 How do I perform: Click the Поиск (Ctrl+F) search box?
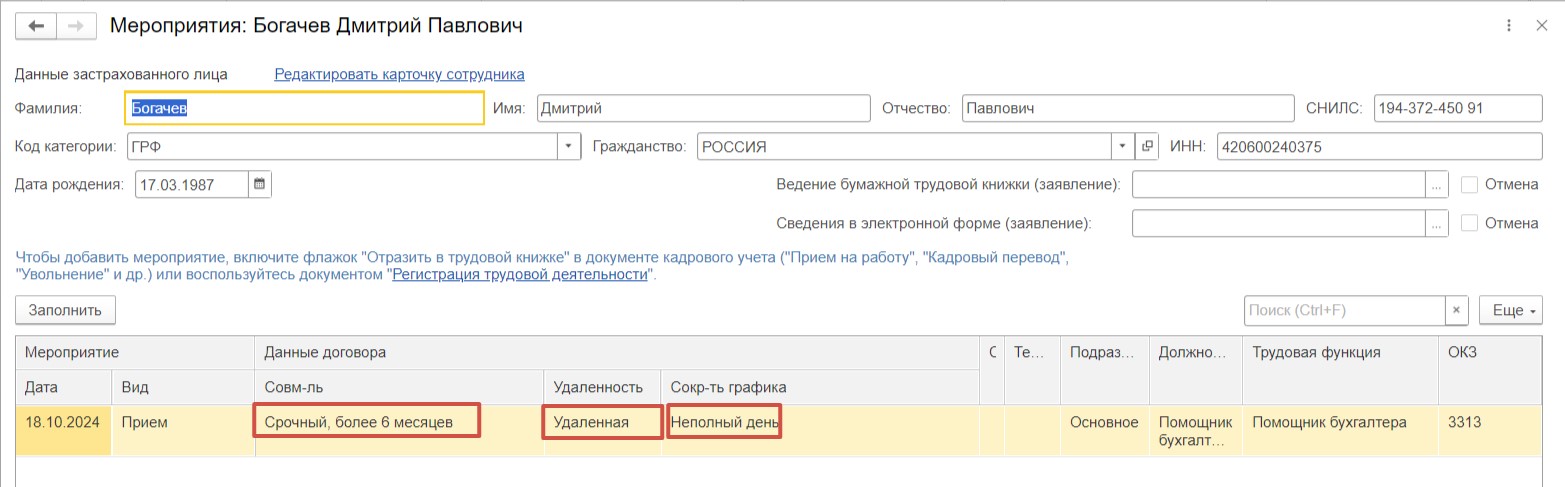coord(1345,310)
